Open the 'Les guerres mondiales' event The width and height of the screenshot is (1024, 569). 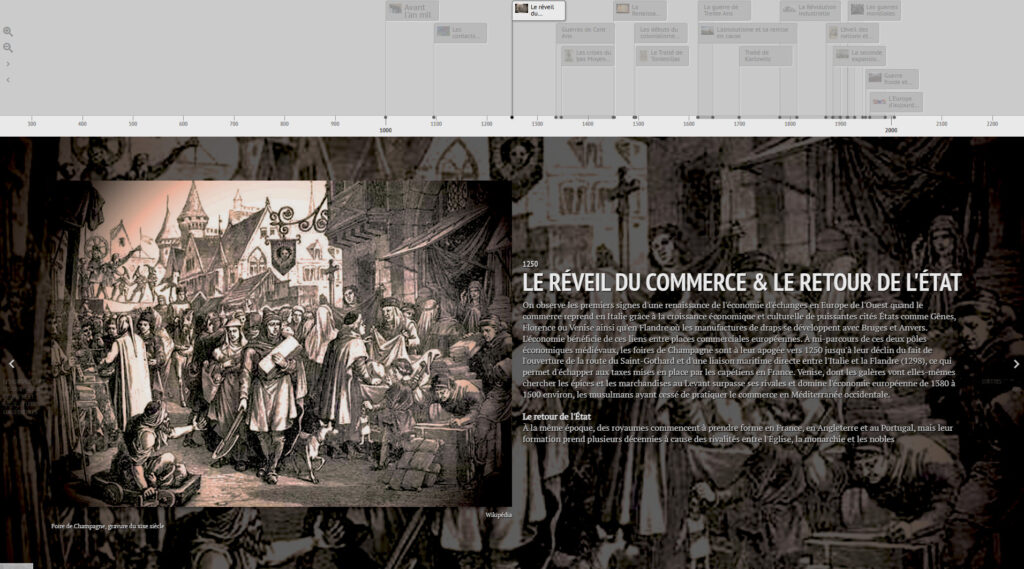click(x=874, y=10)
